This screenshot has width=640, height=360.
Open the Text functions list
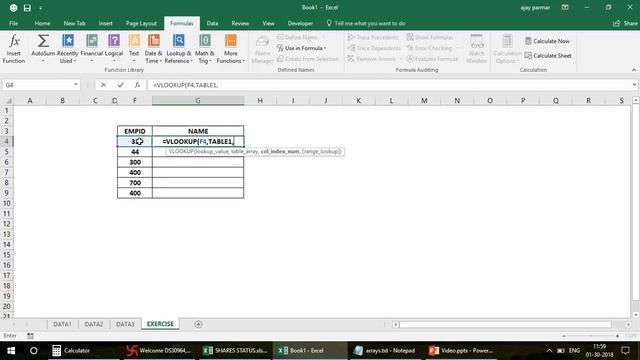click(134, 49)
